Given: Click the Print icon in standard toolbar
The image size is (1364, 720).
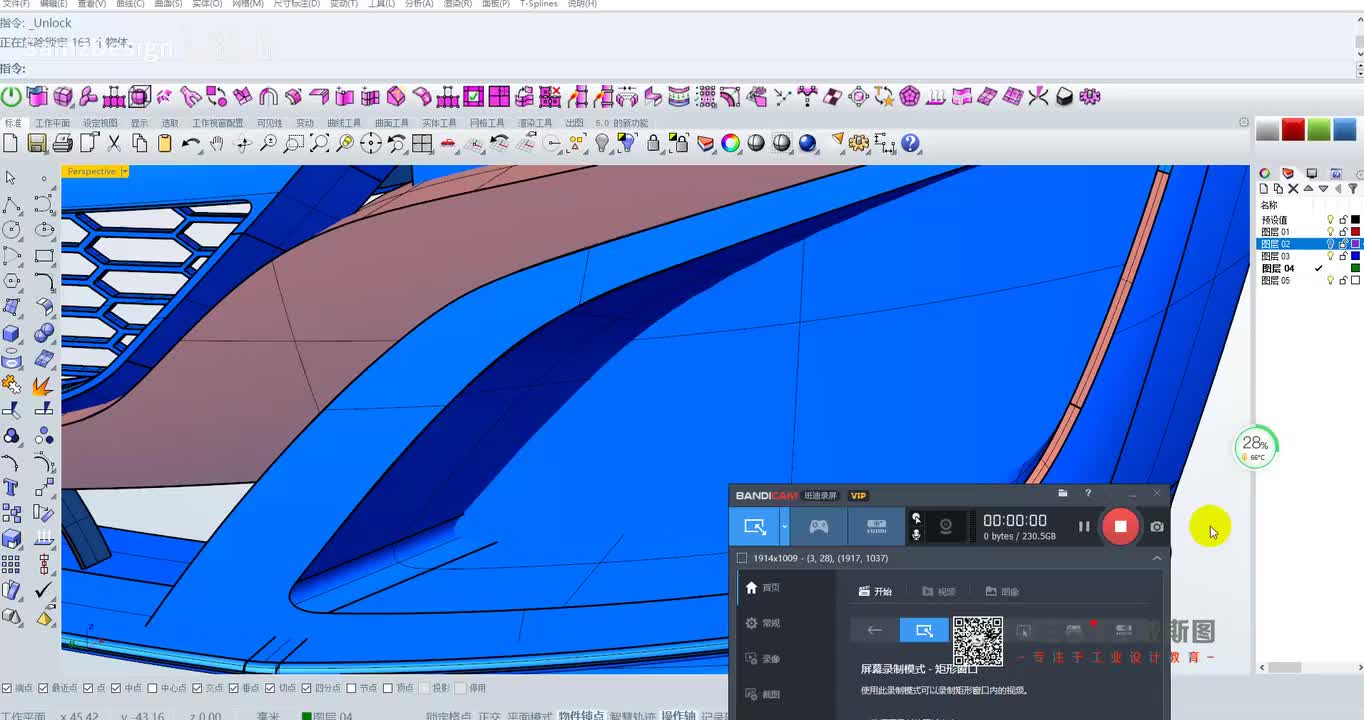Looking at the screenshot, I should point(62,144).
